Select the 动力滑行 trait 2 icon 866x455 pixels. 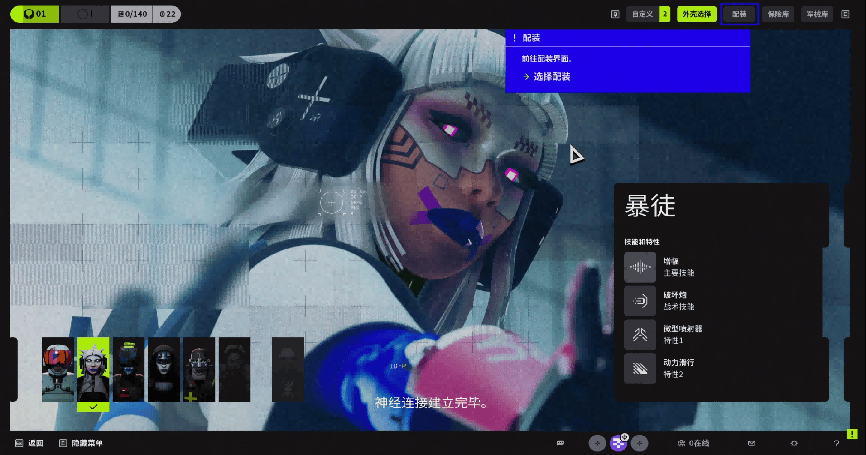coord(640,368)
